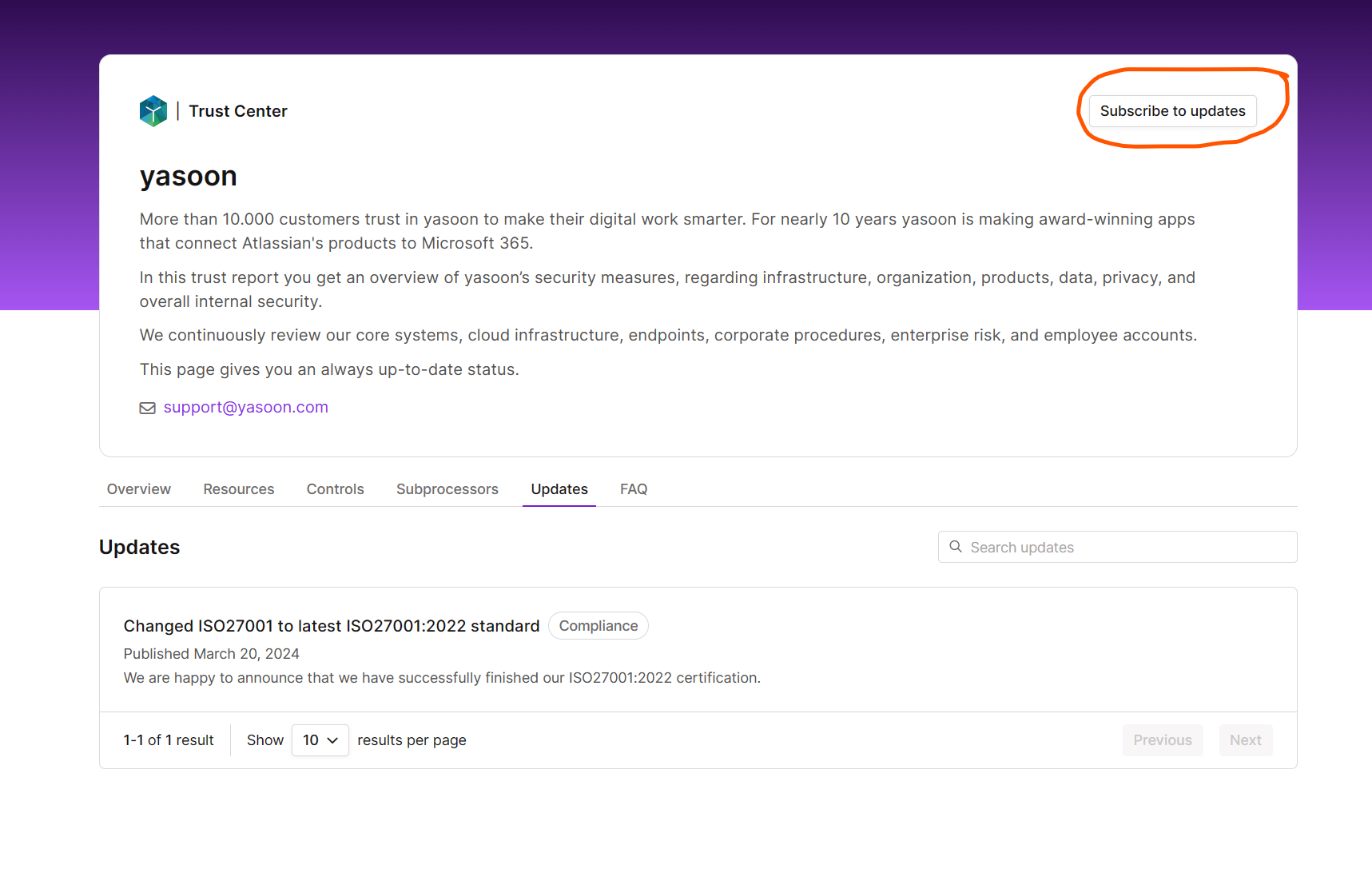This screenshot has width=1372, height=885.
Task: Expand the results per page dropdown
Action: click(320, 740)
